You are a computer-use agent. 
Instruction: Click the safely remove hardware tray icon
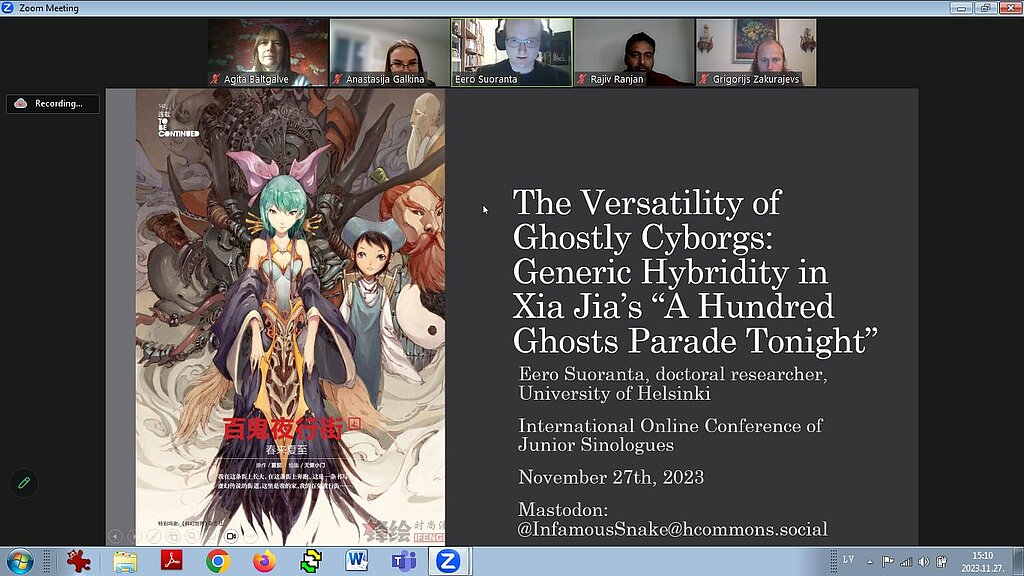coord(942,562)
